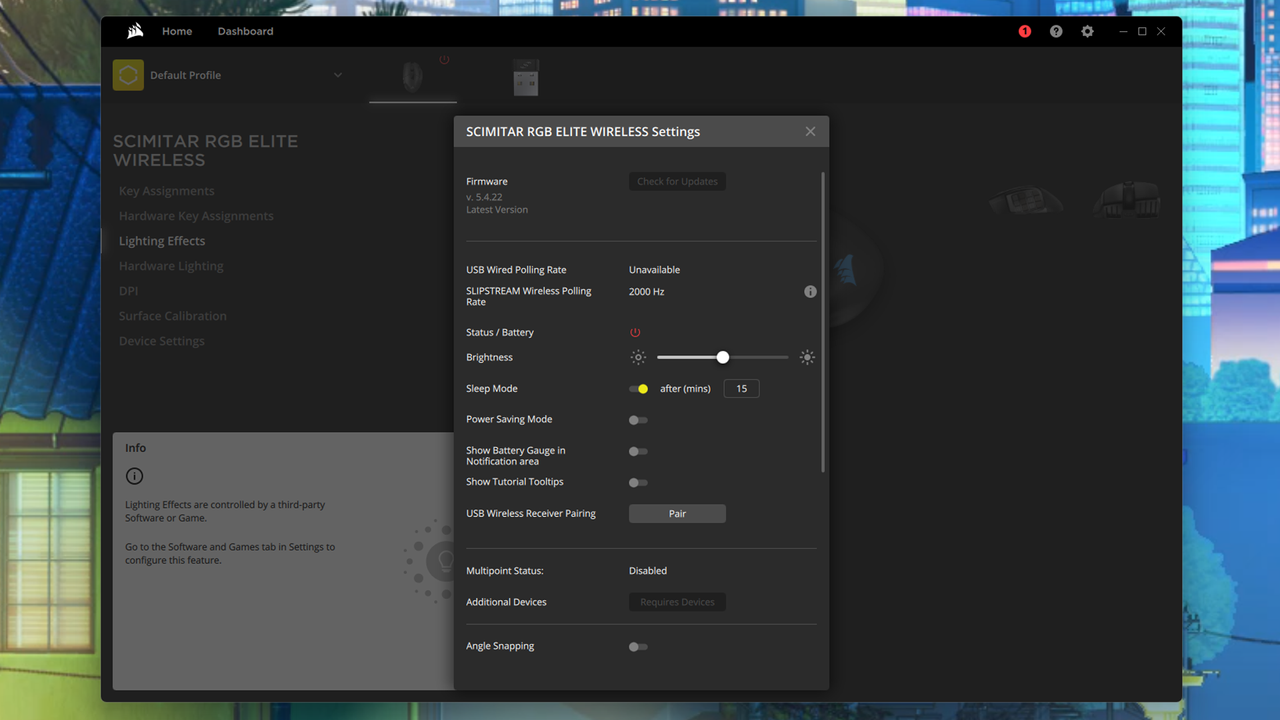Click the 'Firmware' label
The width and height of the screenshot is (1280, 720).
(487, 182)
